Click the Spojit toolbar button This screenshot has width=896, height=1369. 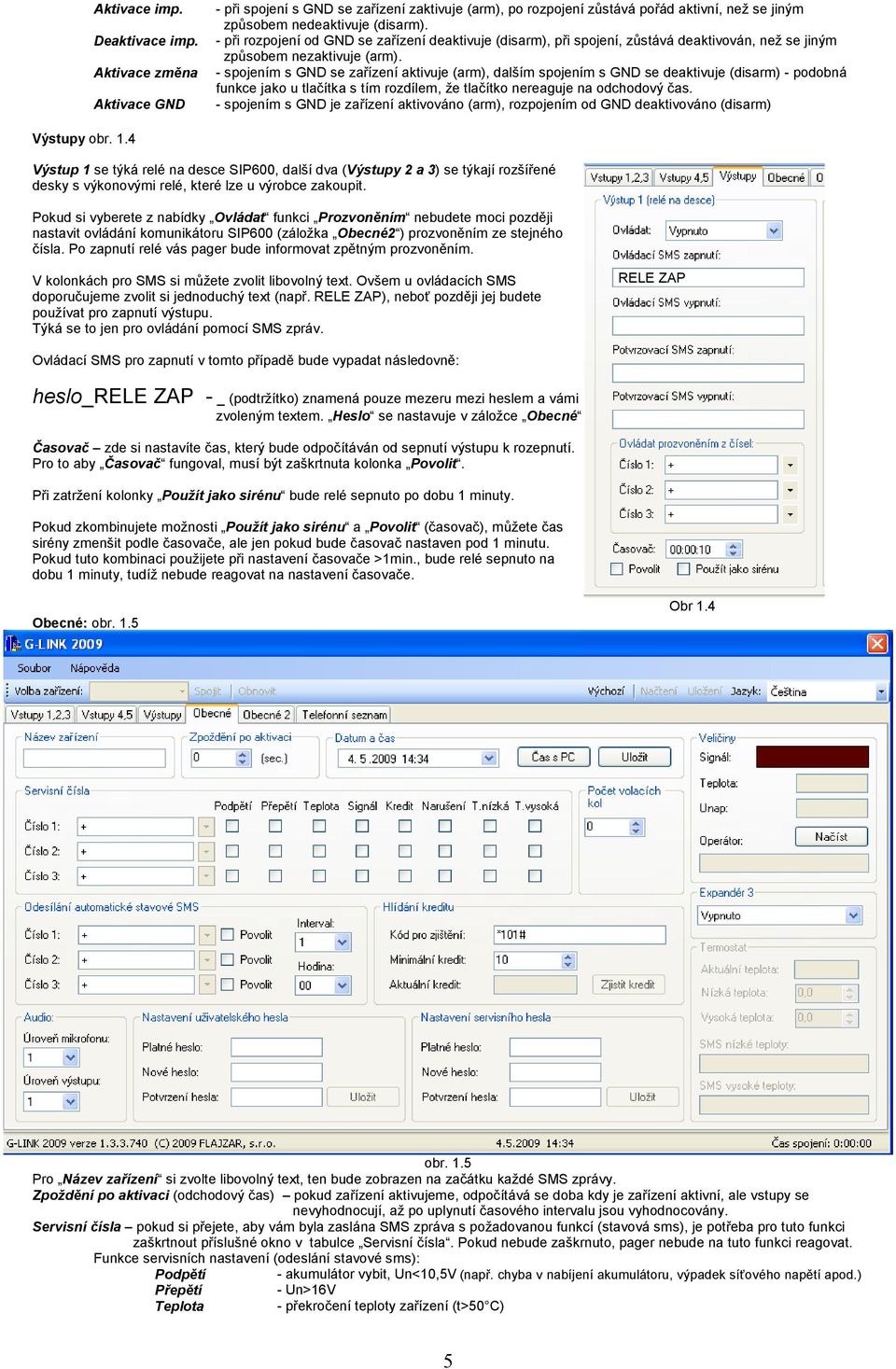coord(207,691)
